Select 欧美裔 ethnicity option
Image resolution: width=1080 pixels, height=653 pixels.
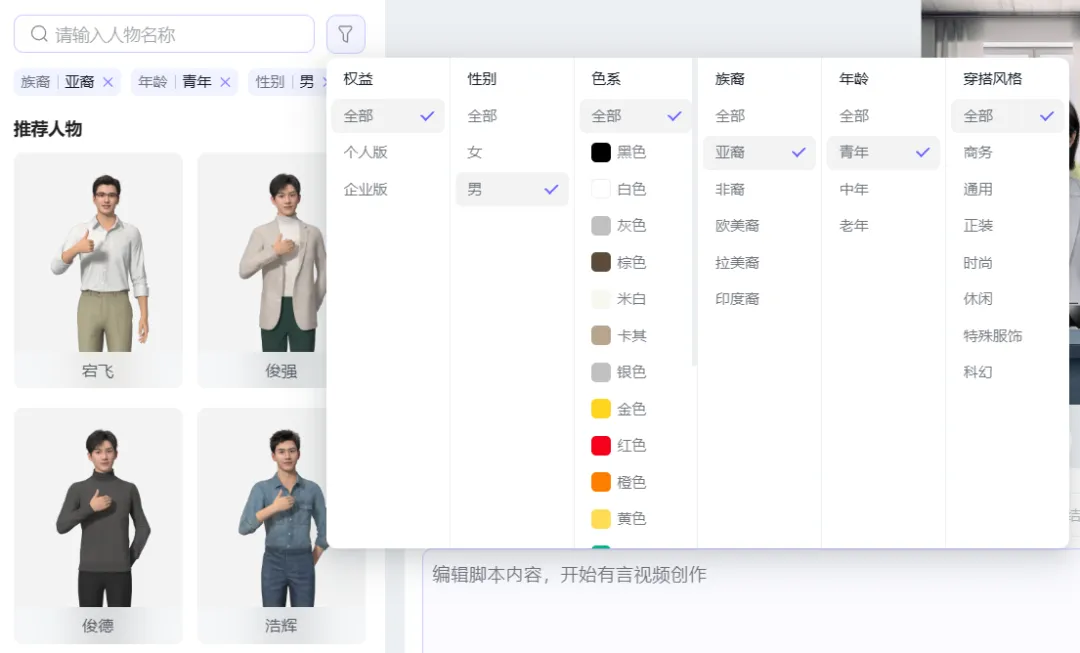click(738, 226)
